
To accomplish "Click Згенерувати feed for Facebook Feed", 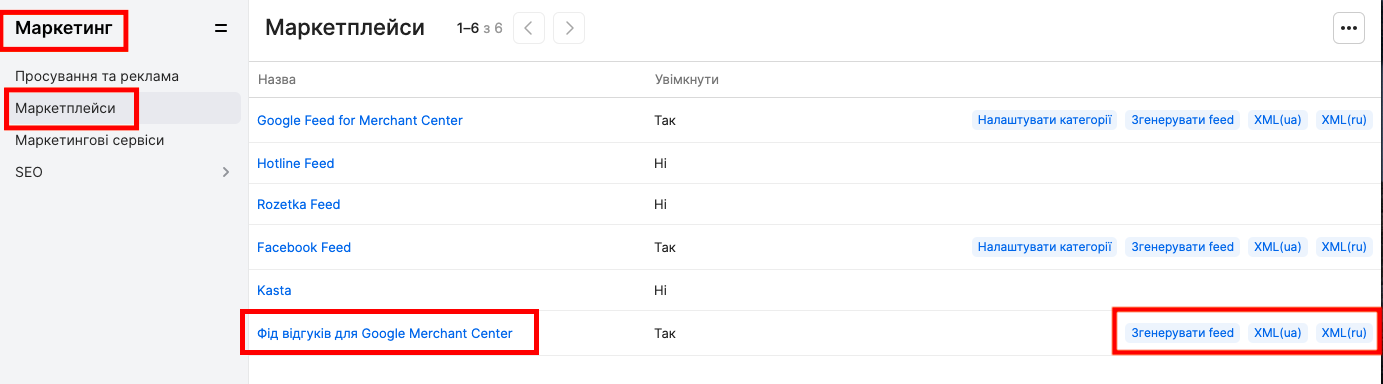I will [x=1182, y=247].
